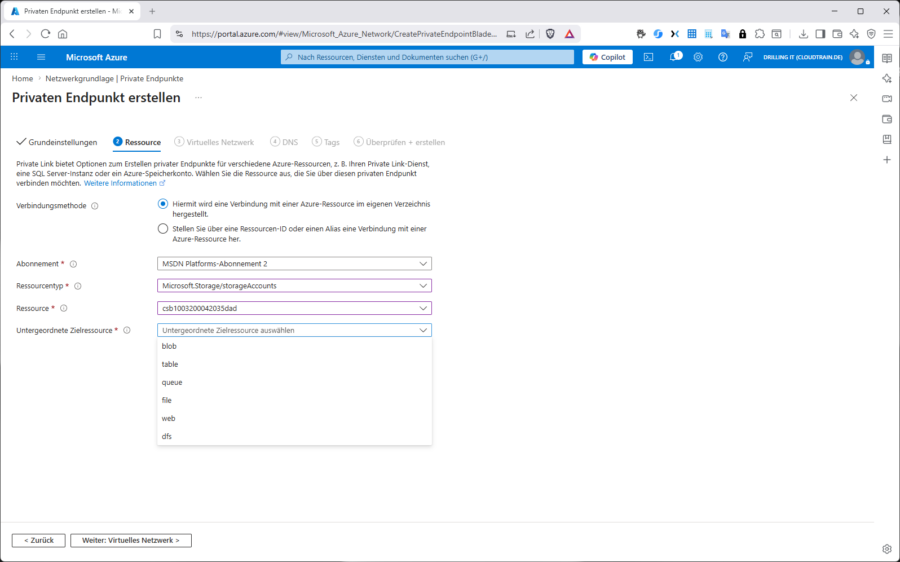
Task: Focus the Azure resource search box
Action: pos(427,57)
